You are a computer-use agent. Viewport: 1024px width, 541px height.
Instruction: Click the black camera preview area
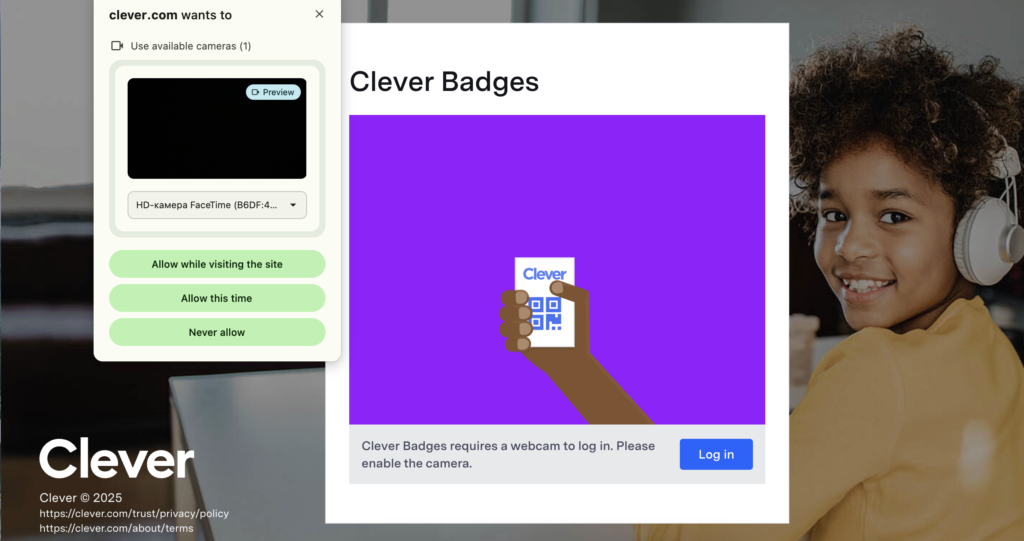pos(217,129)
